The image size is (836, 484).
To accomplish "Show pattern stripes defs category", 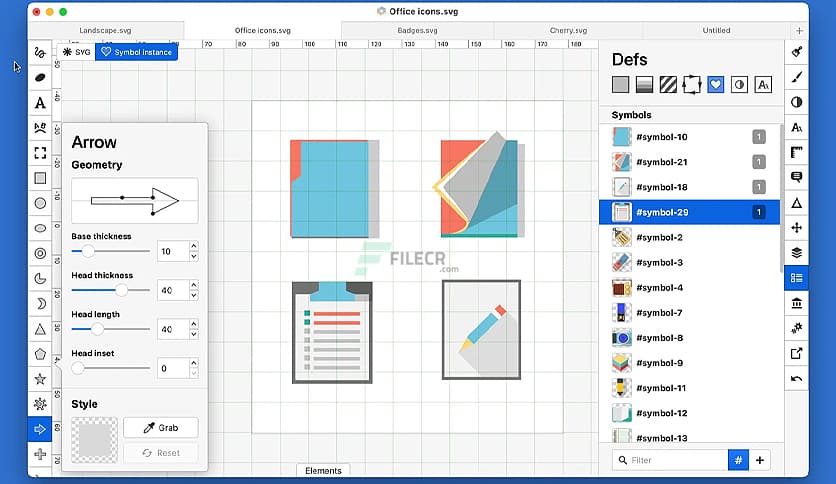I will pyautogui.click(x=668, y=85).
